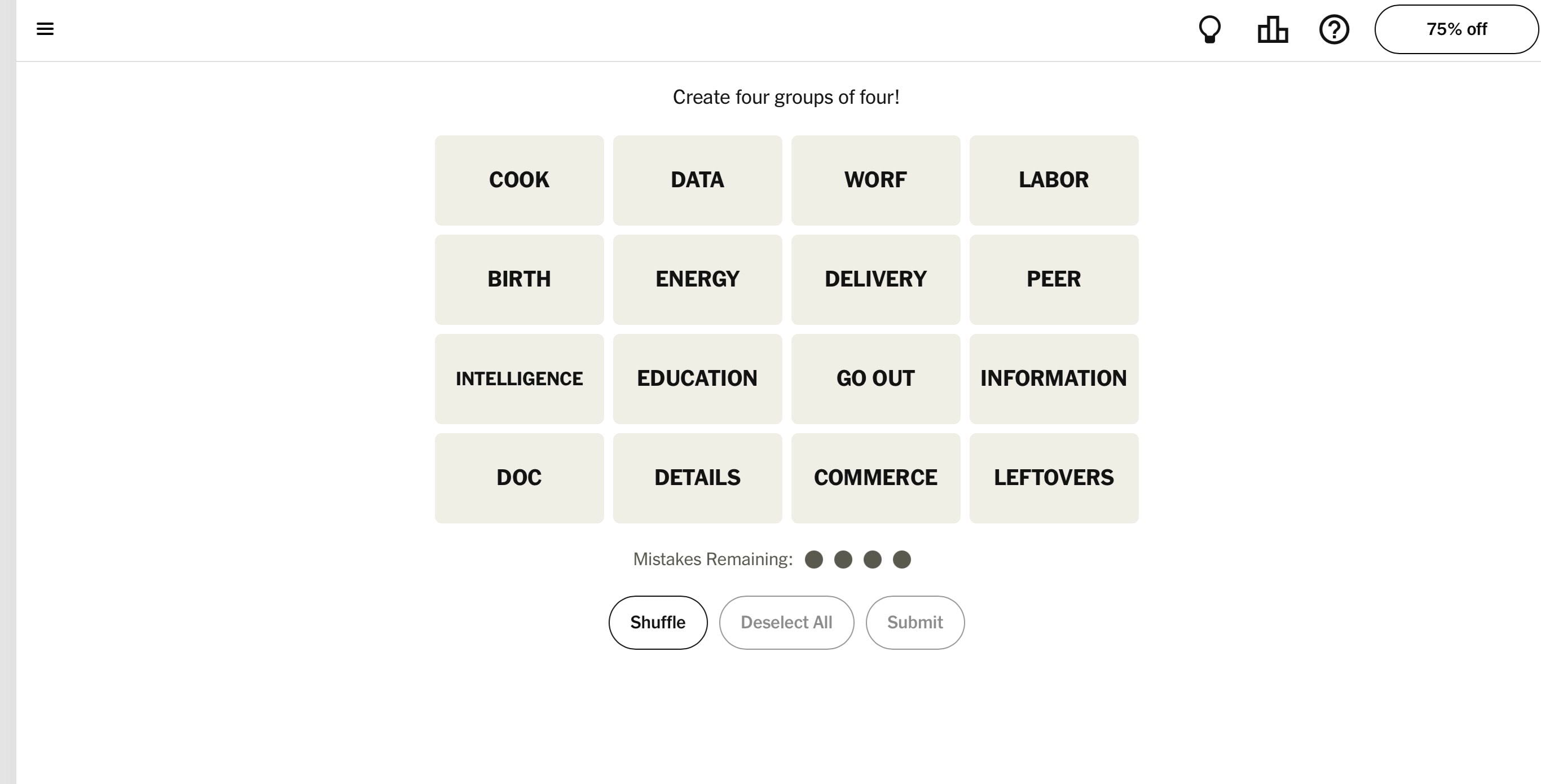Viewport: 1541px width, 784px height.
Task: Toggle the DELIVERY tile selection
Action: click(x=875, y=279)
